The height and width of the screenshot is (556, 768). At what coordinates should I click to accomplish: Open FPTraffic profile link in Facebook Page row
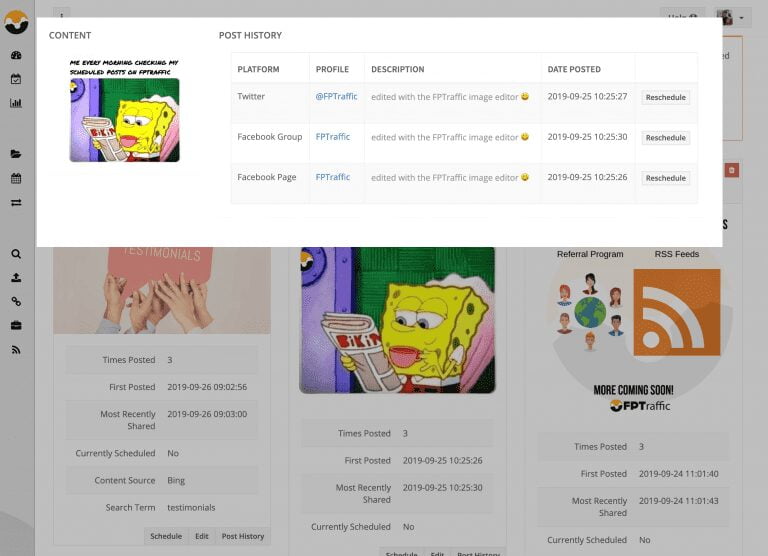click(x=333, y=177)
